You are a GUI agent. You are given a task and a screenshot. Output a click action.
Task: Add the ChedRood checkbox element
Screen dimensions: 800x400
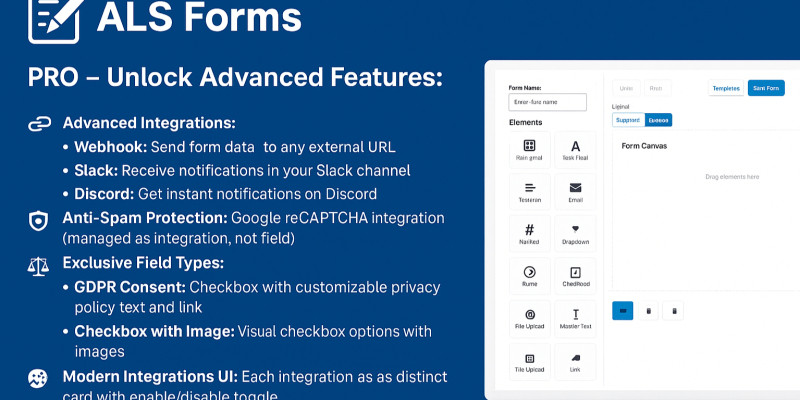(575, 275)
